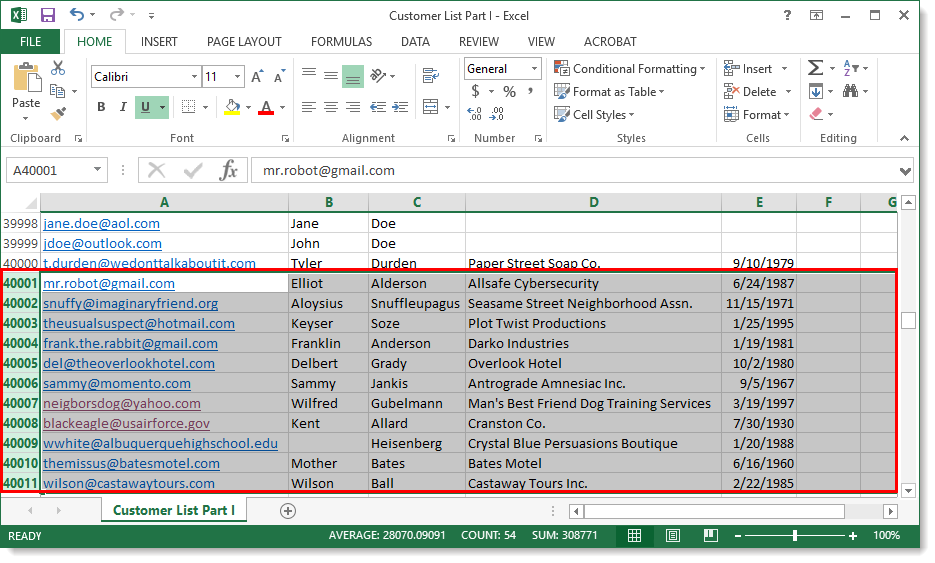The width and height of the screenshot is (935, 563).
Task: Click the Merge & Center icon
Action: pyautogui.click(x=431, y=107)
